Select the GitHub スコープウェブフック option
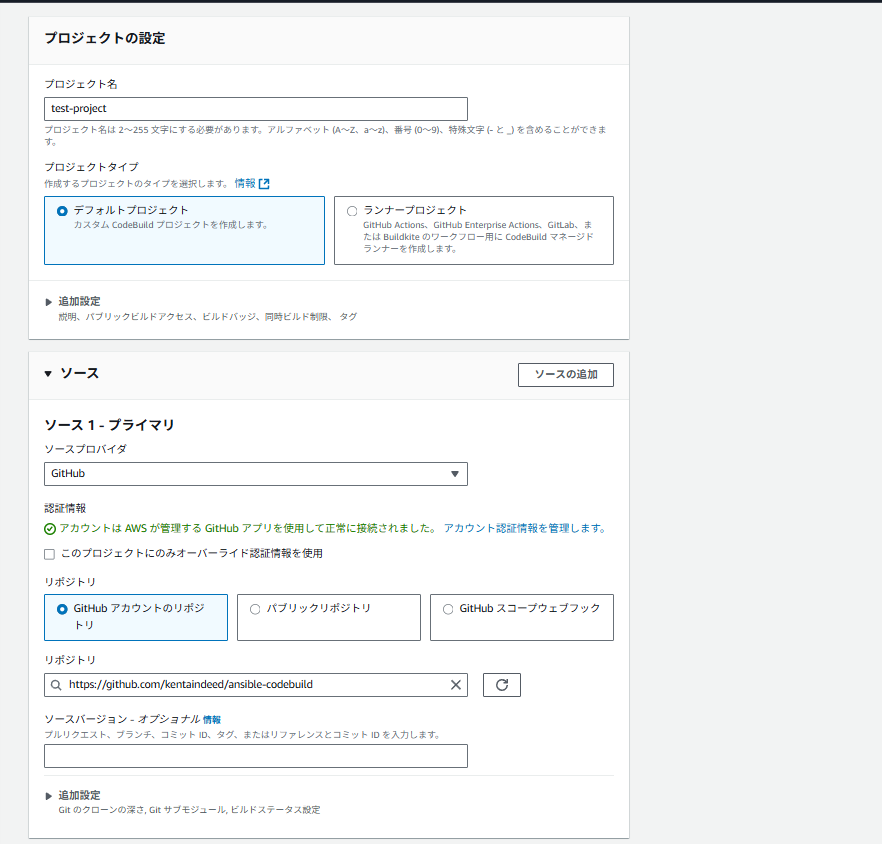 pyautogui.click(x=448, y=609)
